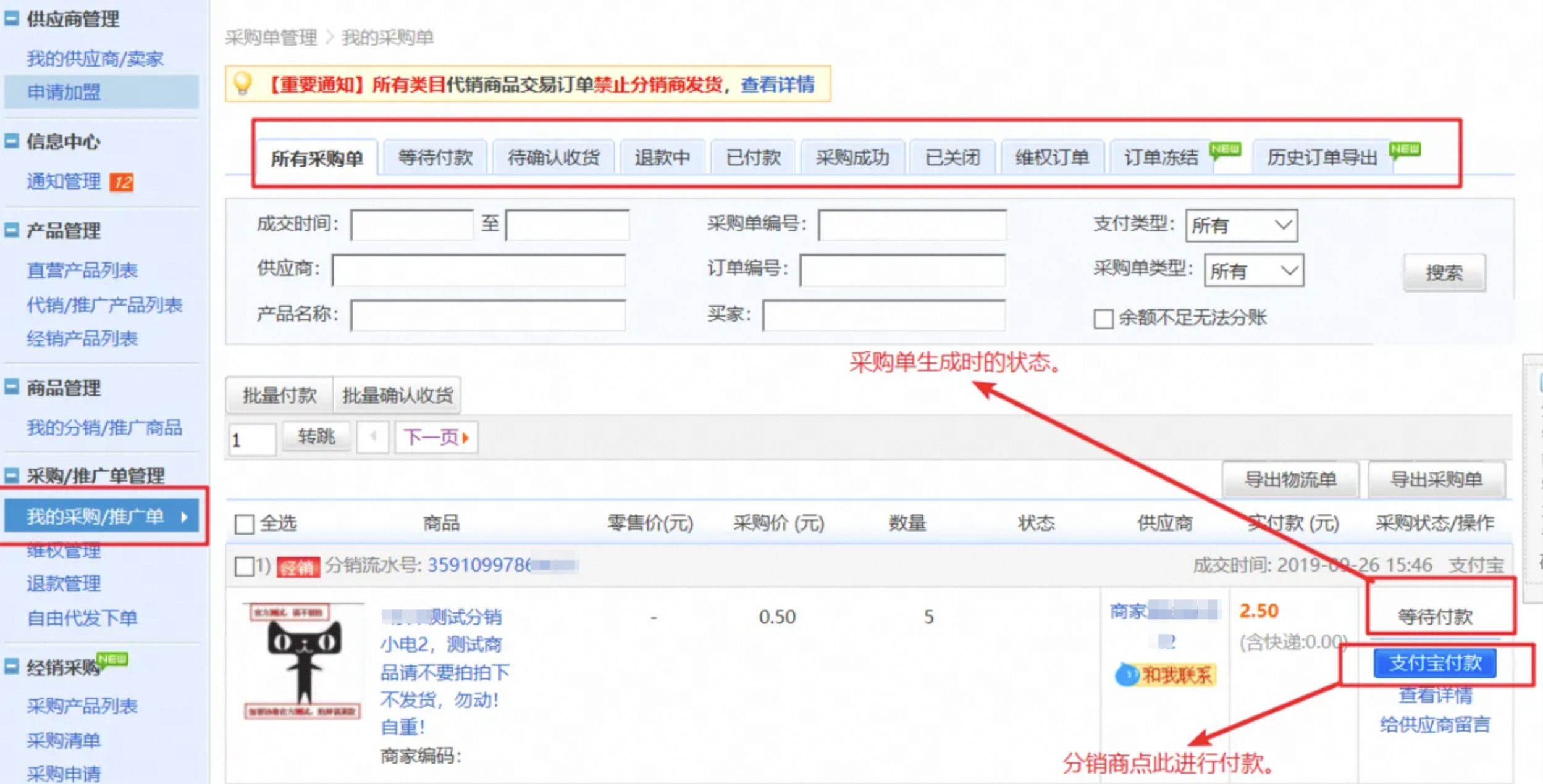Tick the 全选 checkbox
Viewport: 1543px width, 784px height.
(x=245, y=524)
